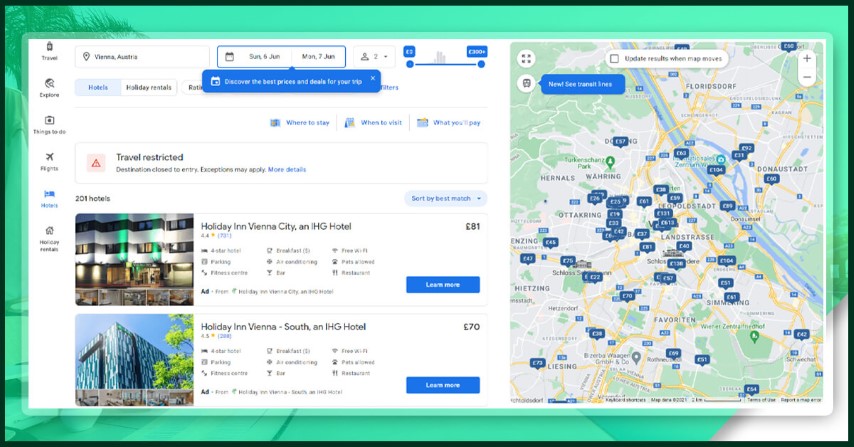Click the When to visit icon
Image resolution: width=854 pixels, height=447 pixels.
click(x=350, y=123)
